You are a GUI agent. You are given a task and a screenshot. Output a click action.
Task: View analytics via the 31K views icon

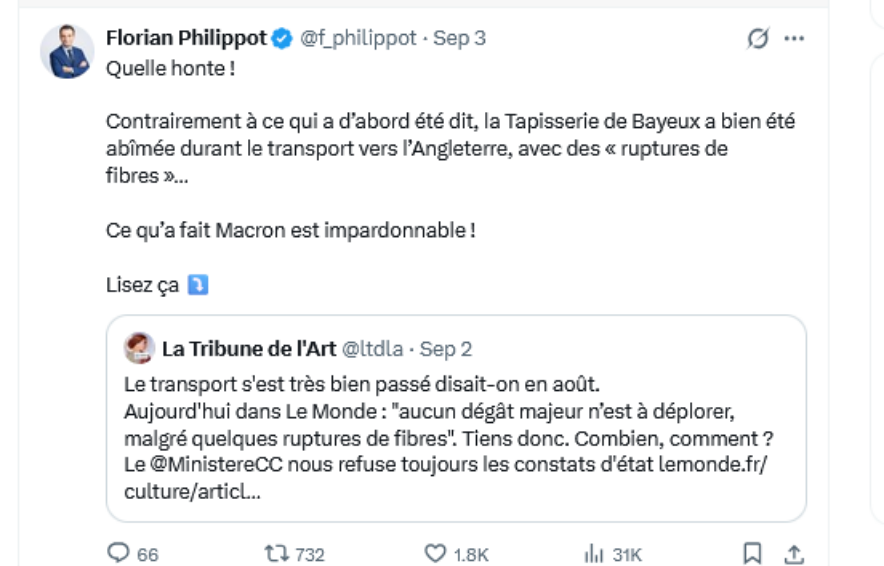click(x=594, y=554)
